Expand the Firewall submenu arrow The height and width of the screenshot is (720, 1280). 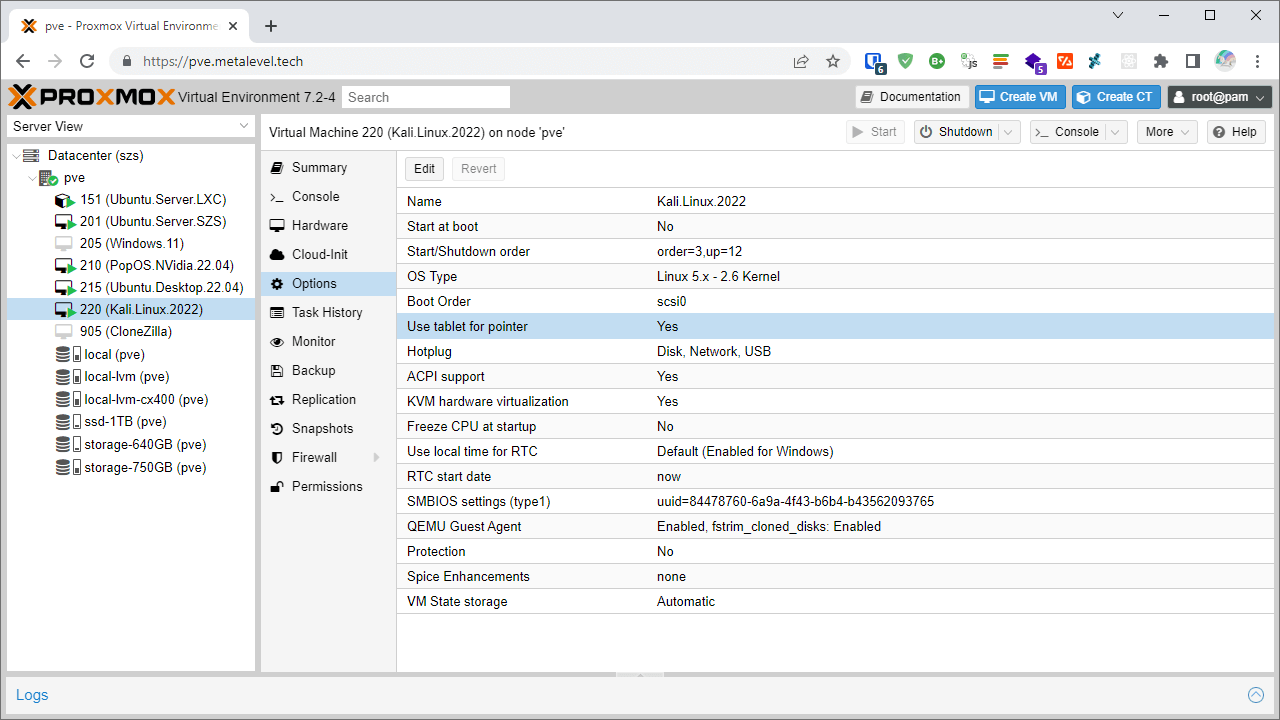(x=377, y=458)
